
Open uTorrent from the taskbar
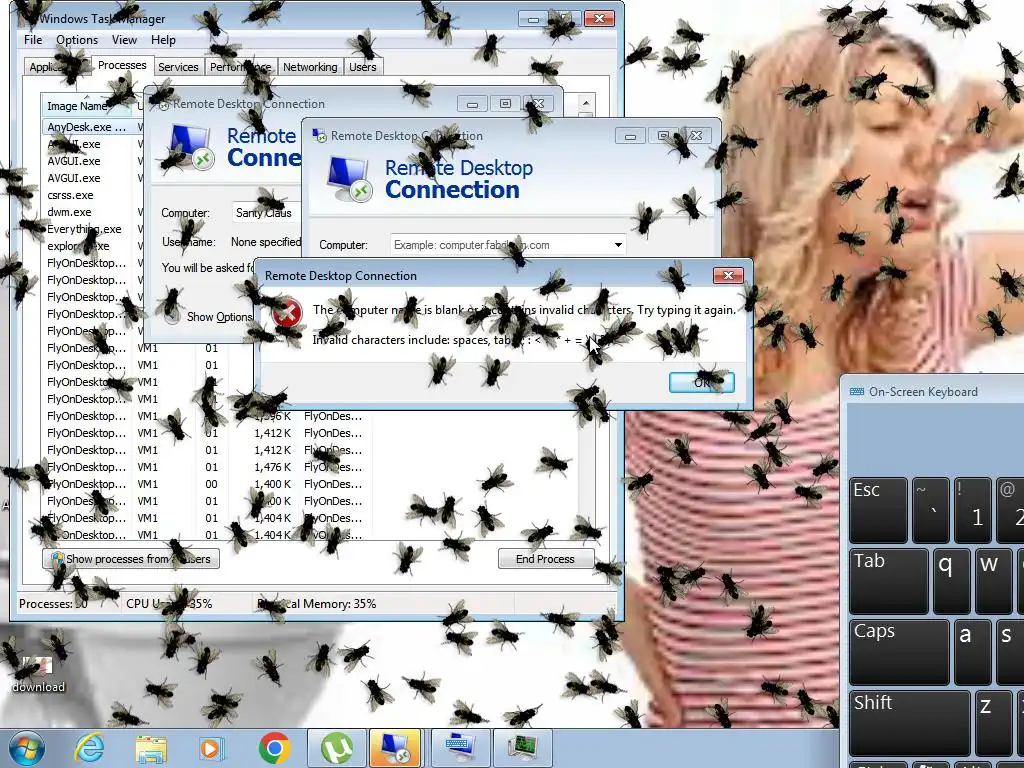coord(336,748)
